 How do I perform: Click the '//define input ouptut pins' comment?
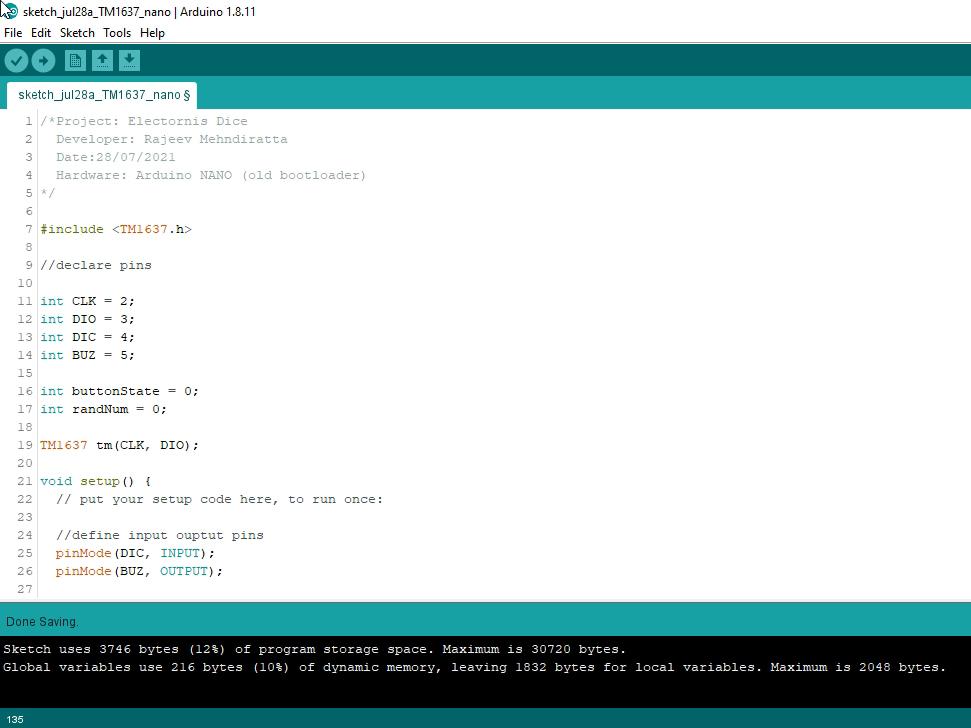(160, 535)
